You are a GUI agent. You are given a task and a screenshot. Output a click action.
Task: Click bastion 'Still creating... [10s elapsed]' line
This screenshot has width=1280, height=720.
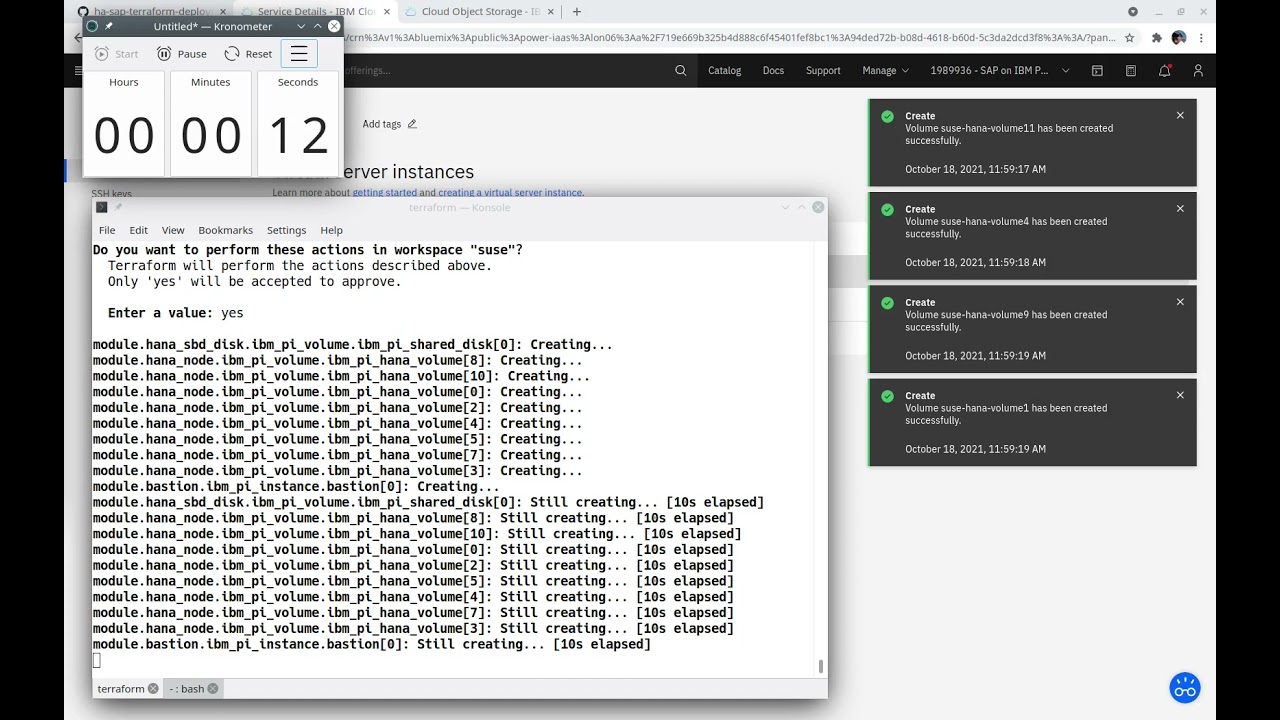click(x=372, y=644)
